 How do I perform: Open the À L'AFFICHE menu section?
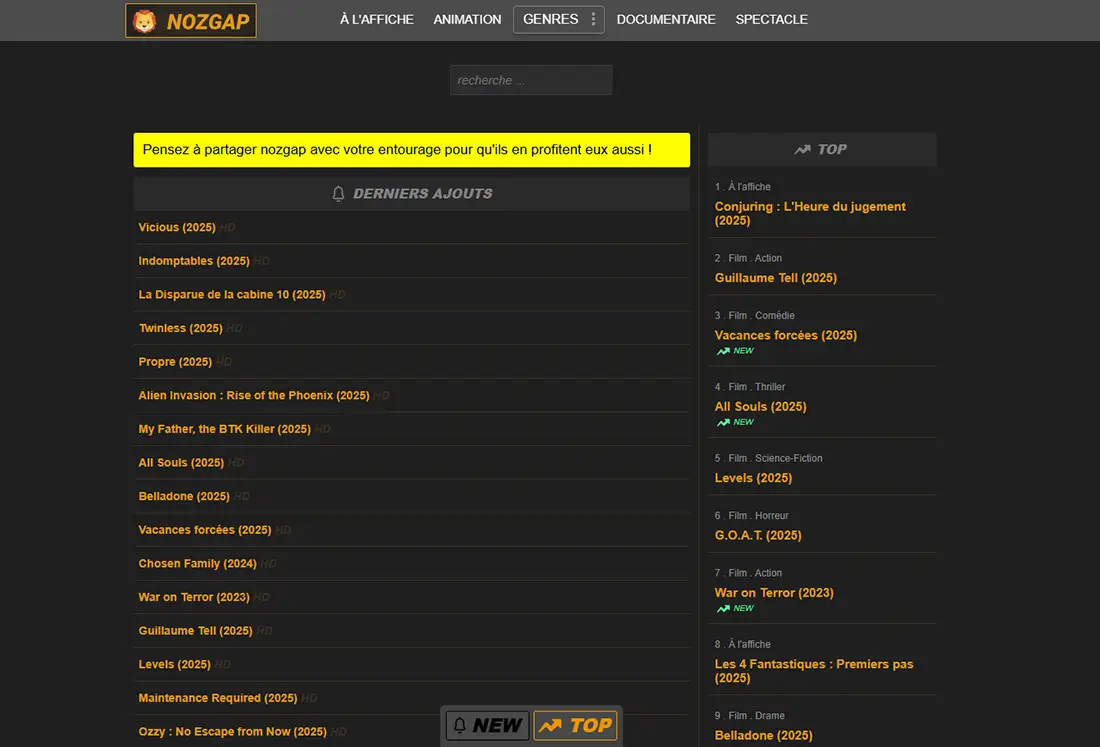[x=376, y=19]
